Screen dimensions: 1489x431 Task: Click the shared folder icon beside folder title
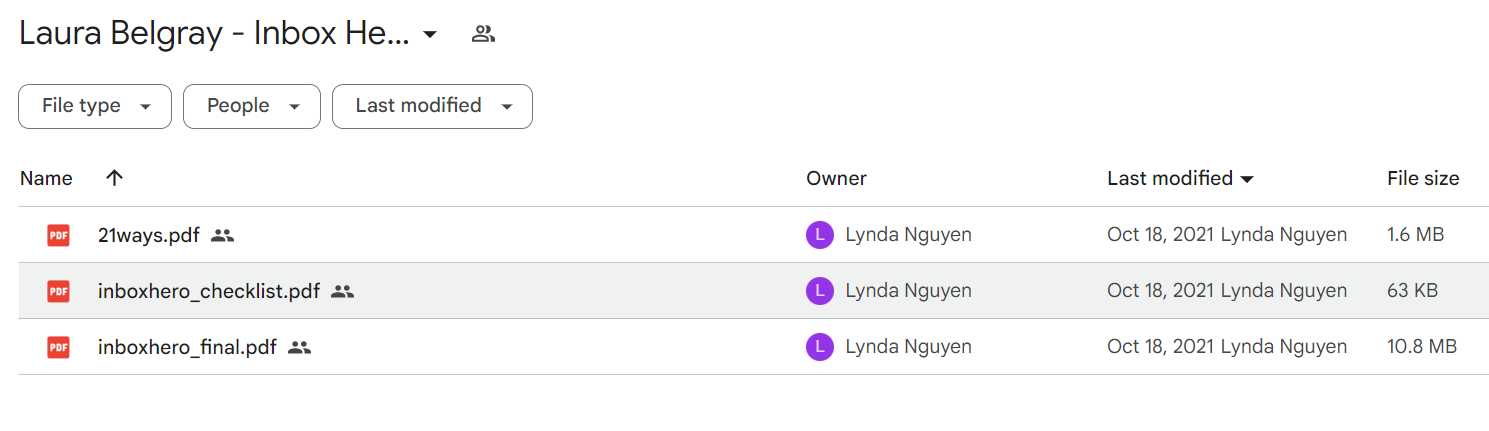(x=483, y=34)
